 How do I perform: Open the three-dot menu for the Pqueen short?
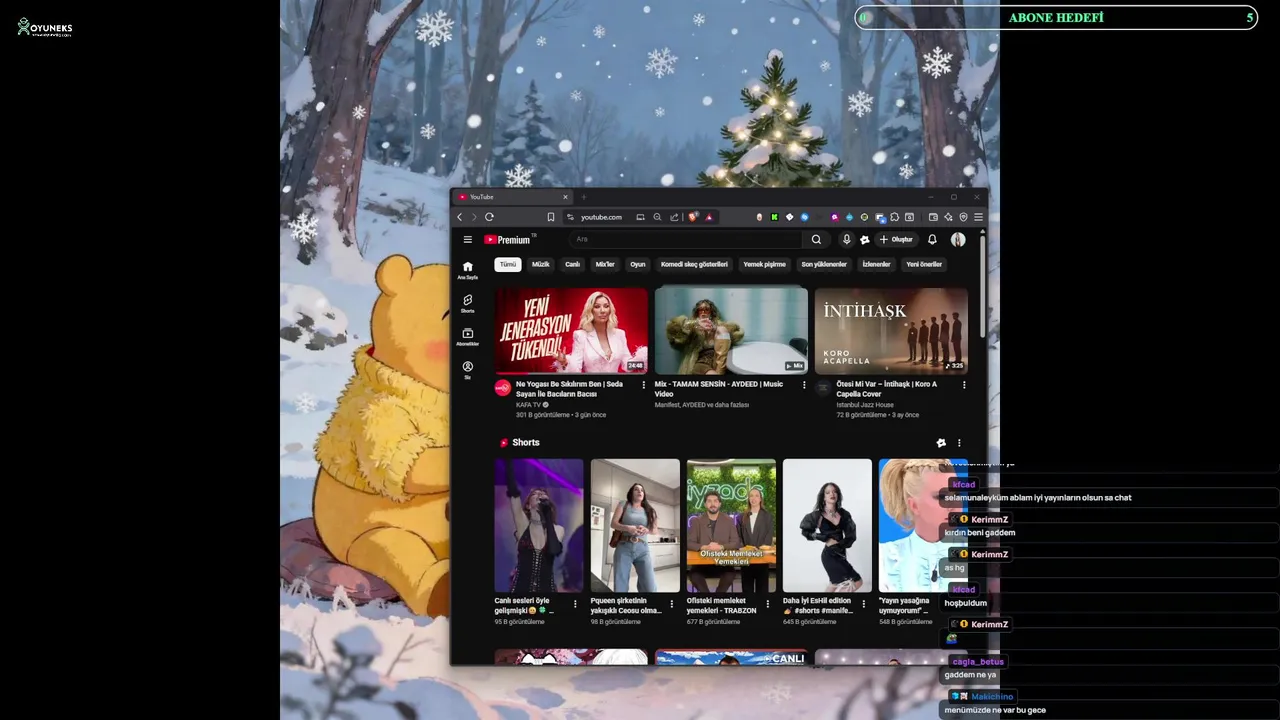point(671,604)
